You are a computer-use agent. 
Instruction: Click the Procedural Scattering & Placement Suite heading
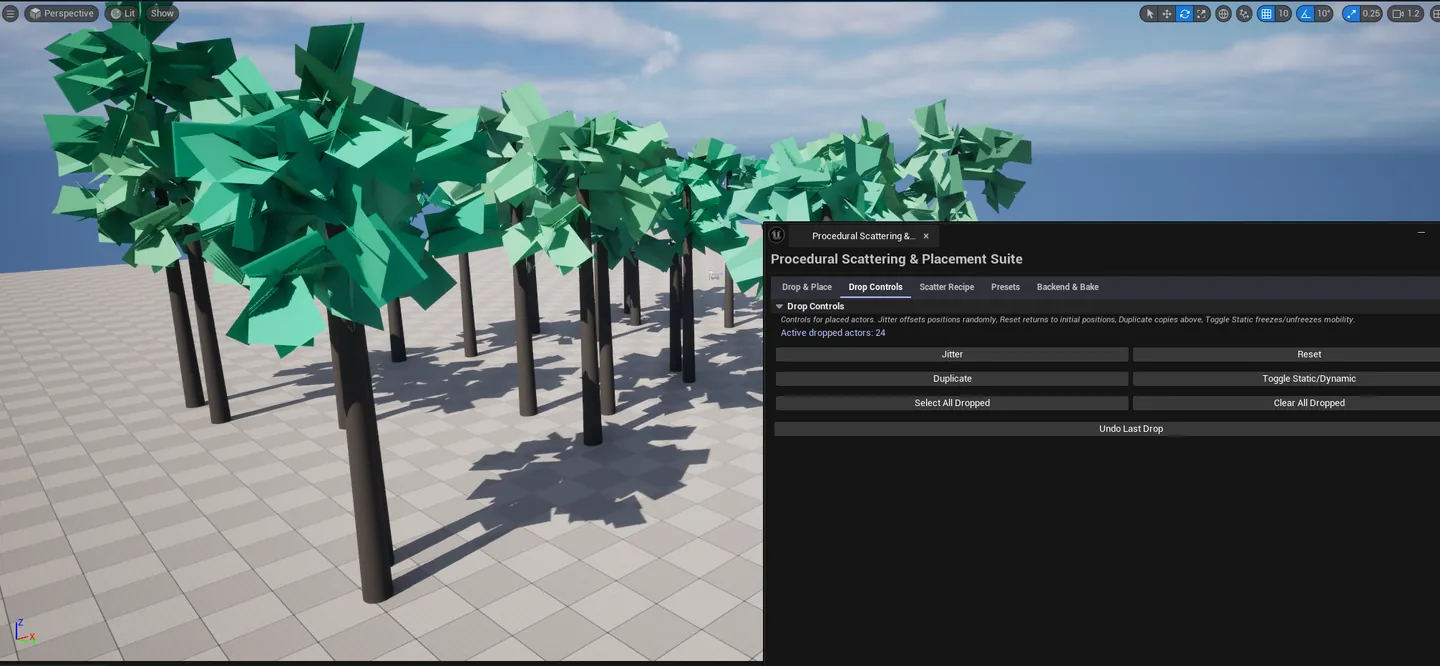(896, 259)
